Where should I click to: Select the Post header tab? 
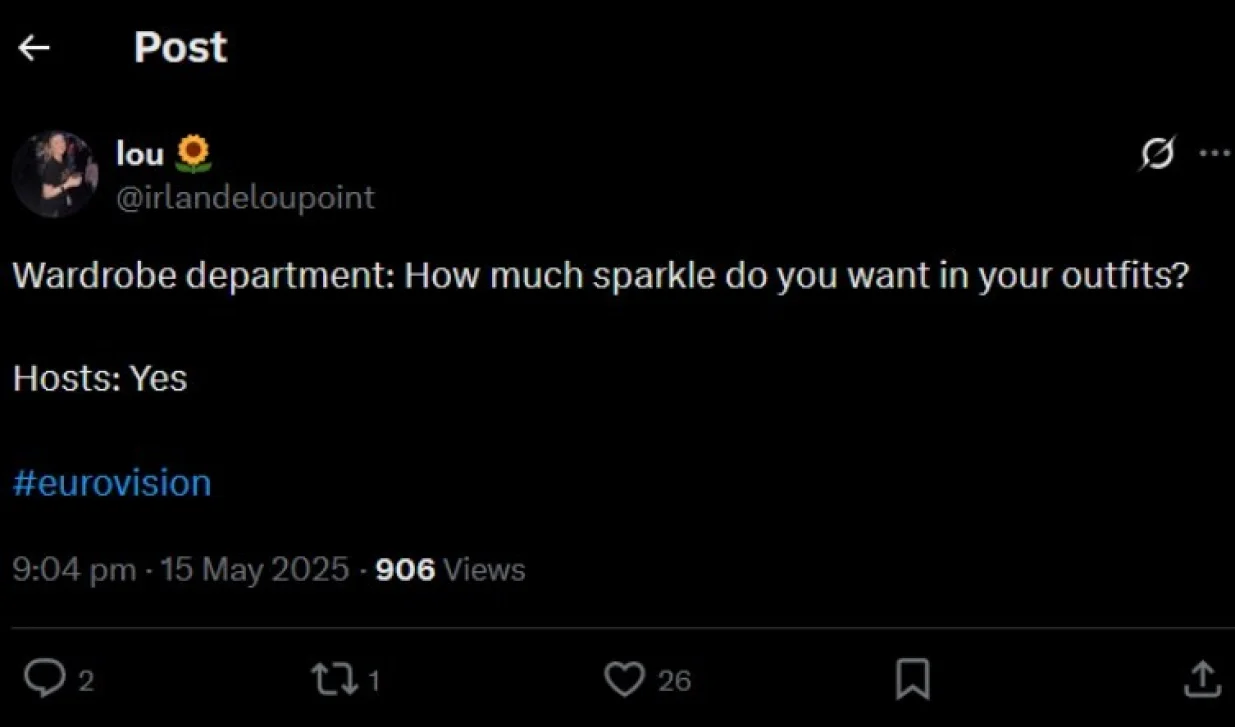coord(180,47)
